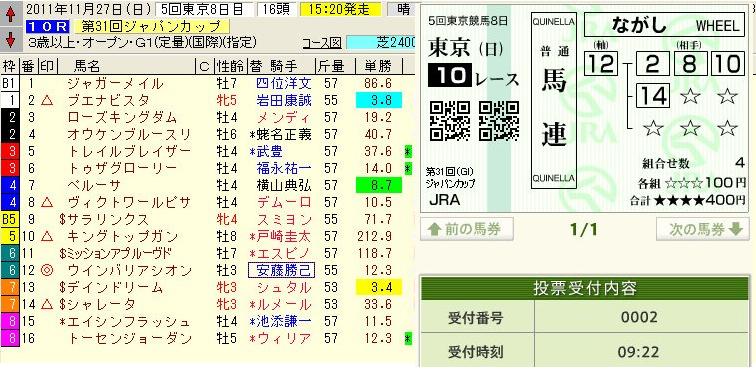The image size is (756, 374).
Task: Select horse name ローズキングダム
Action: 122,118
